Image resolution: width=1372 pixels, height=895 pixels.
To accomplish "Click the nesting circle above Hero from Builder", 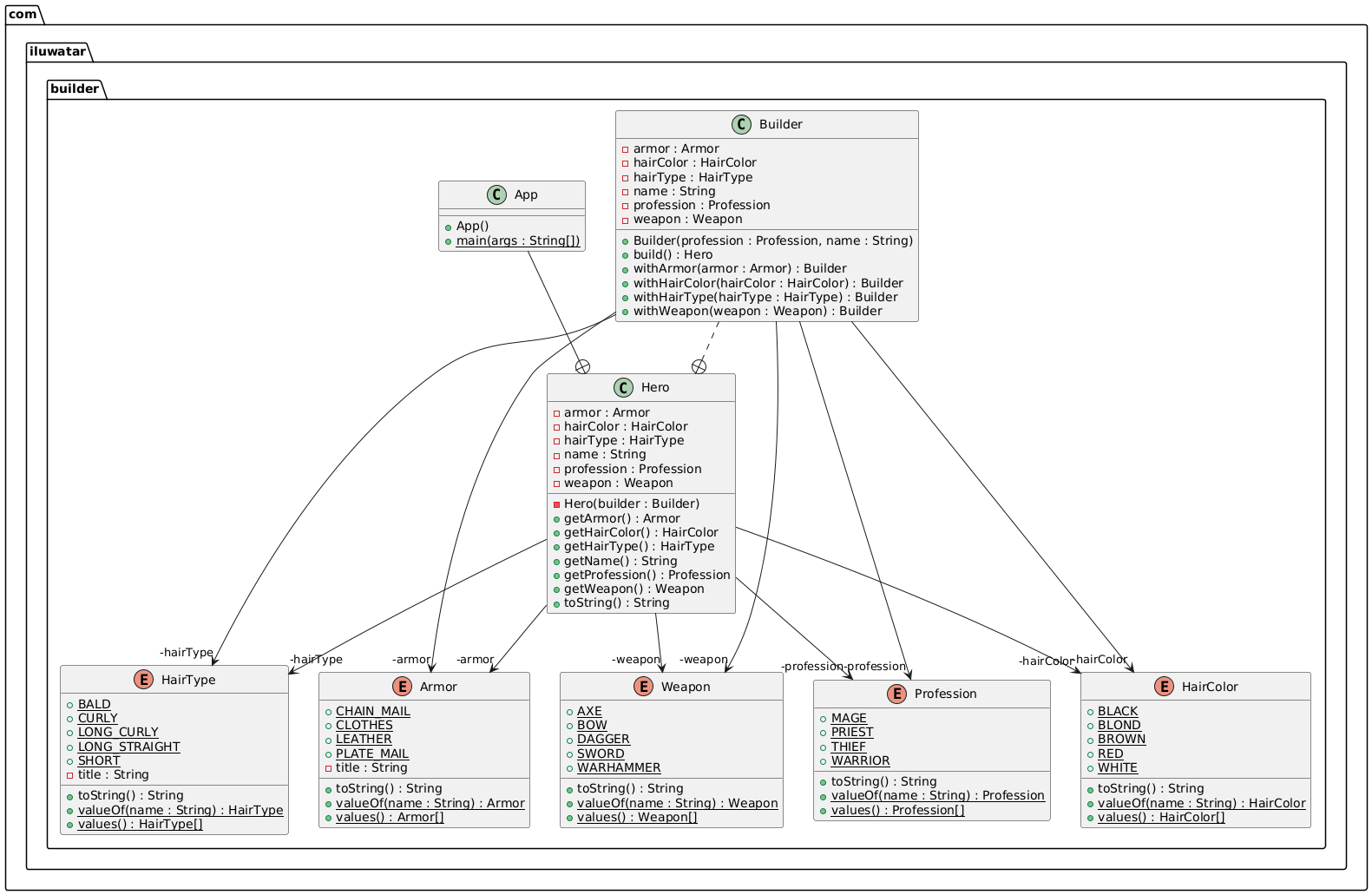I will click(699, 366).
